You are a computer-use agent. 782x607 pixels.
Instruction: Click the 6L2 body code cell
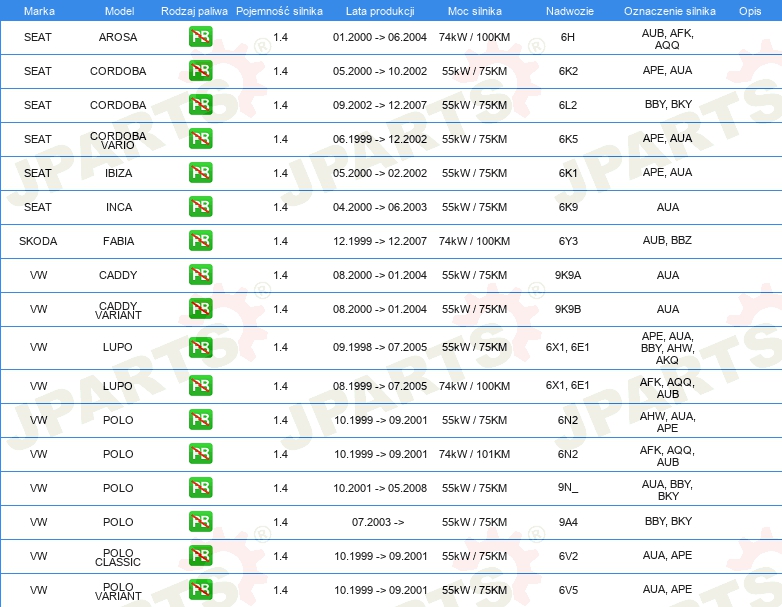[x=568, y=105]
